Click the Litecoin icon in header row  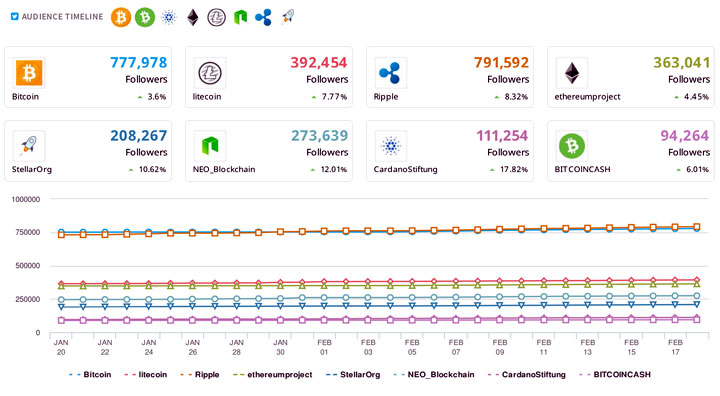click(216, 17)
